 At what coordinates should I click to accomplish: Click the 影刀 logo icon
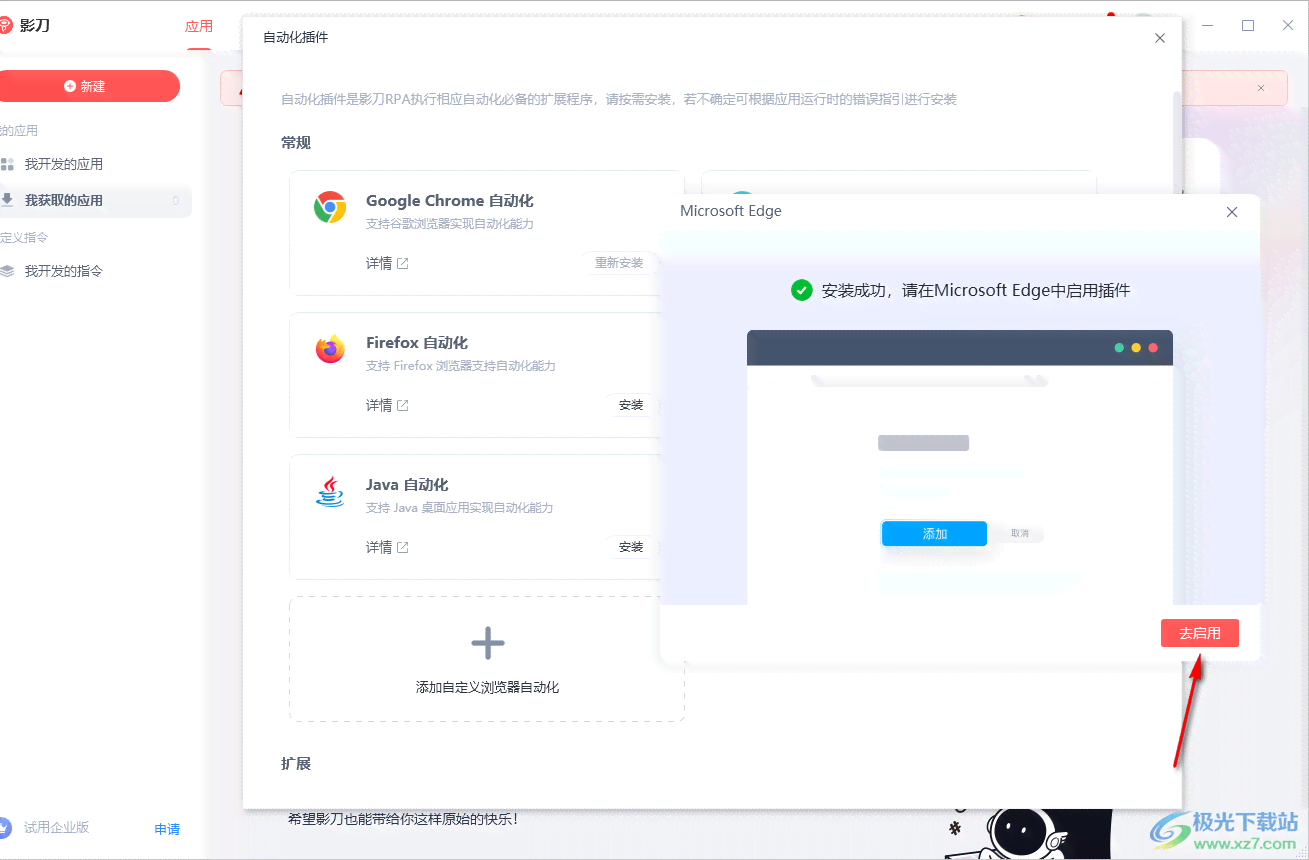[x=5, y=25]
